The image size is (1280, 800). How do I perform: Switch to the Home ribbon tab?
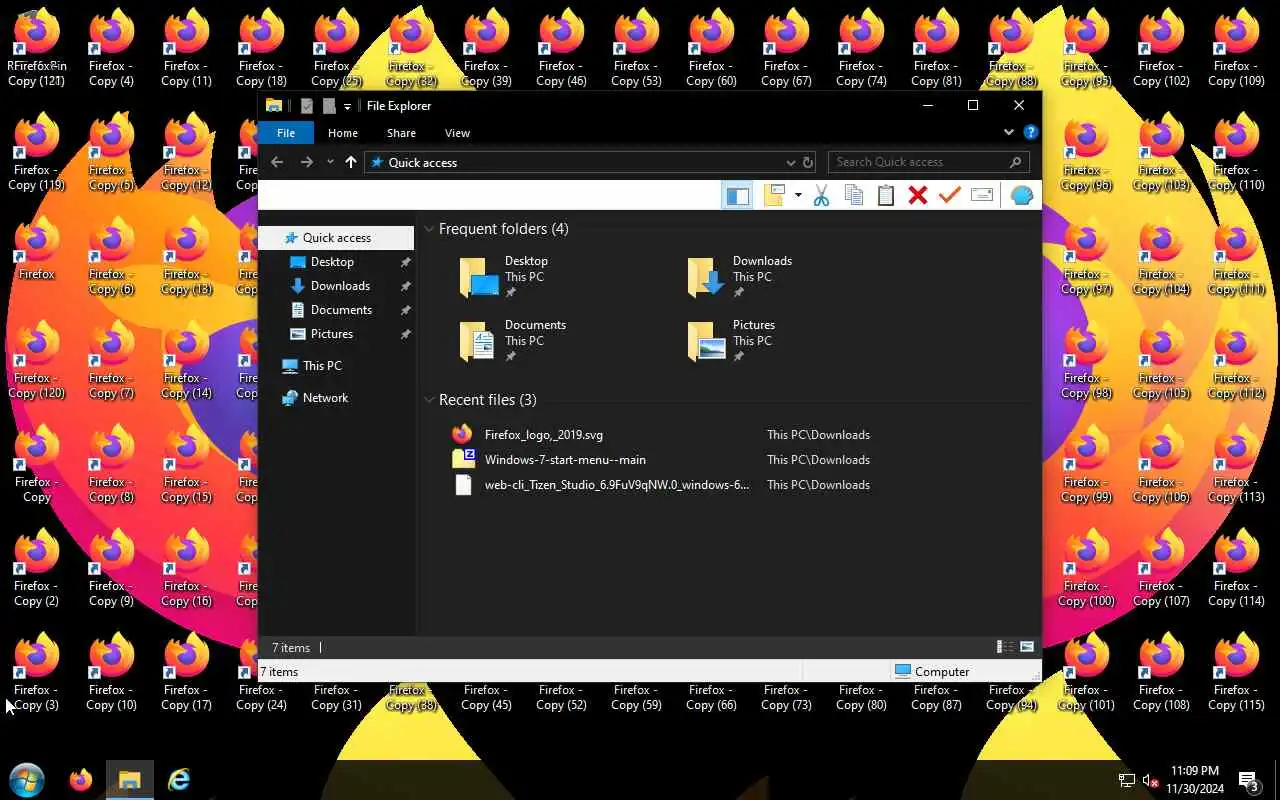tap(343, 133)
